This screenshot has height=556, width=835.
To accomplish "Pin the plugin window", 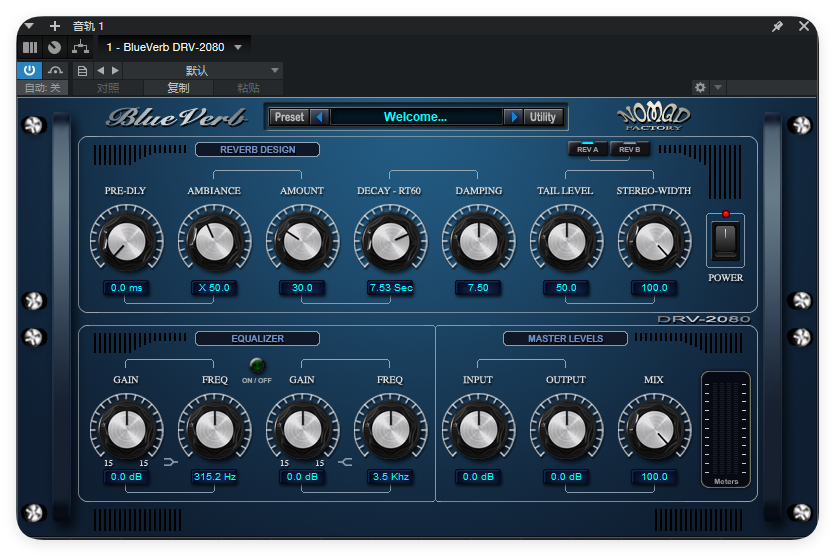I will pyautogui.click(x=777, y=26).
